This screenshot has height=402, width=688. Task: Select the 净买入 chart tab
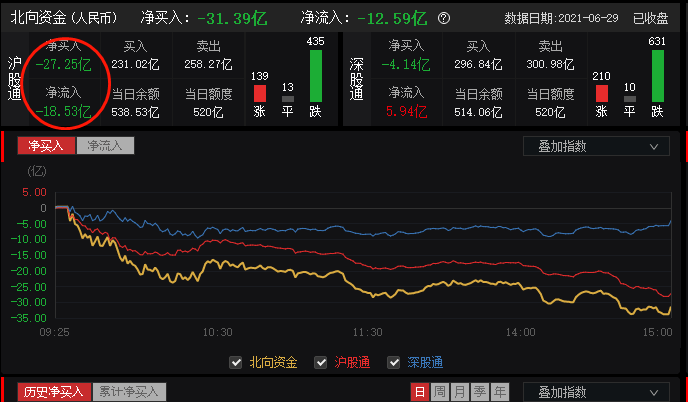tap(46, 146)
